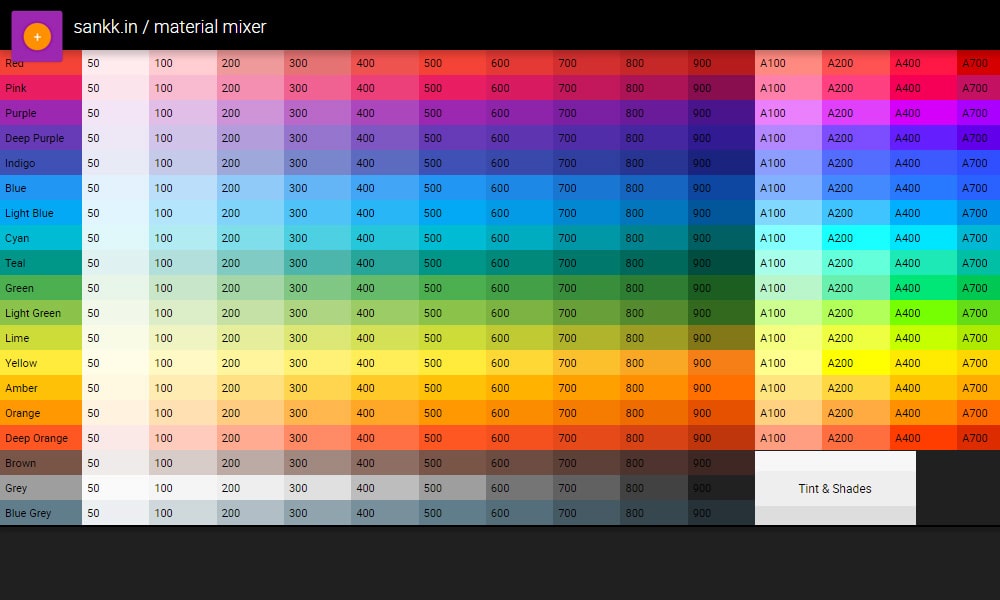Select the Light Blue A100 swatch

[788, 213]
